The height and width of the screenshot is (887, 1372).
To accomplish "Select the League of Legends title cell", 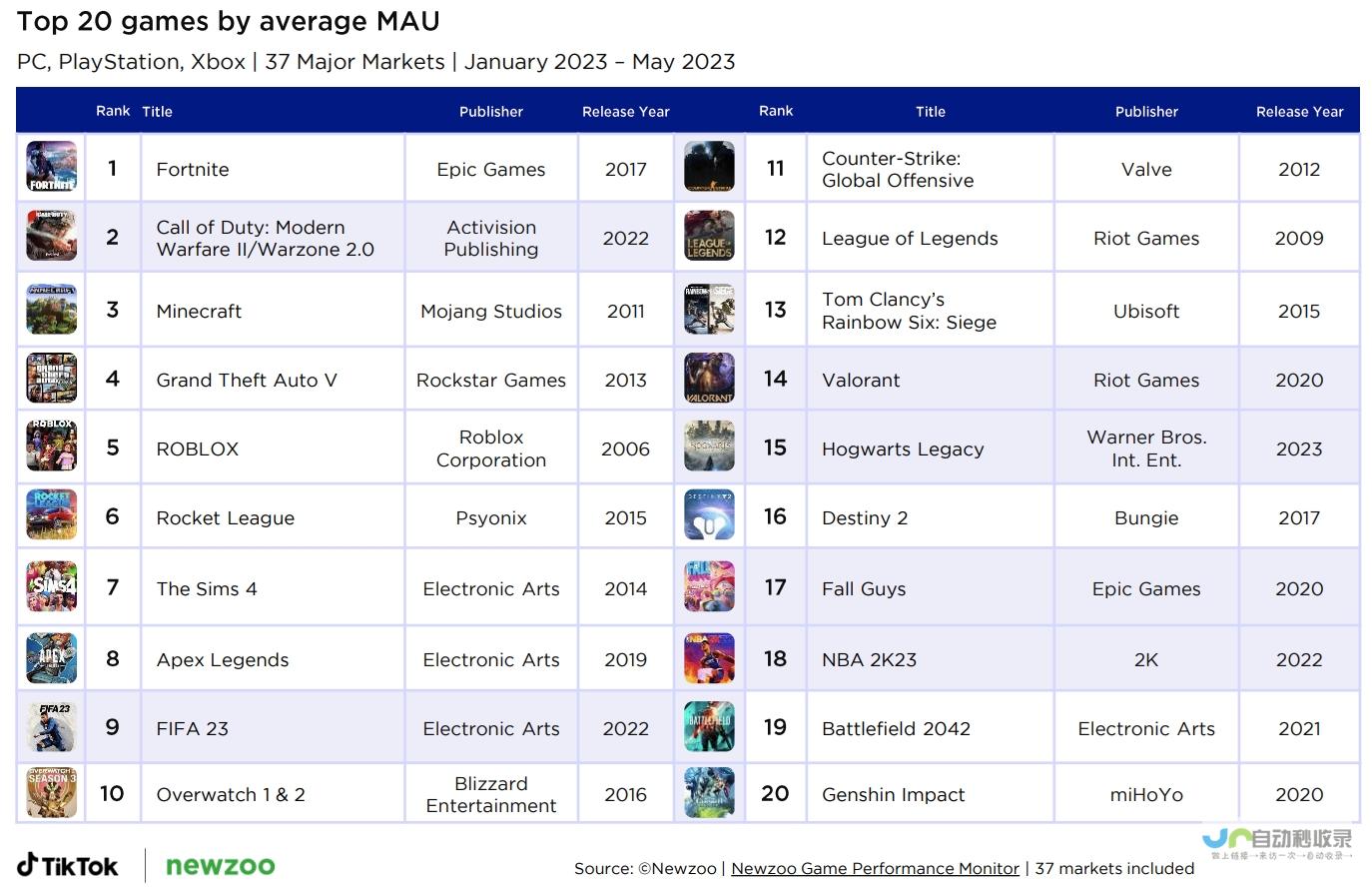I will tap(930, 238).
